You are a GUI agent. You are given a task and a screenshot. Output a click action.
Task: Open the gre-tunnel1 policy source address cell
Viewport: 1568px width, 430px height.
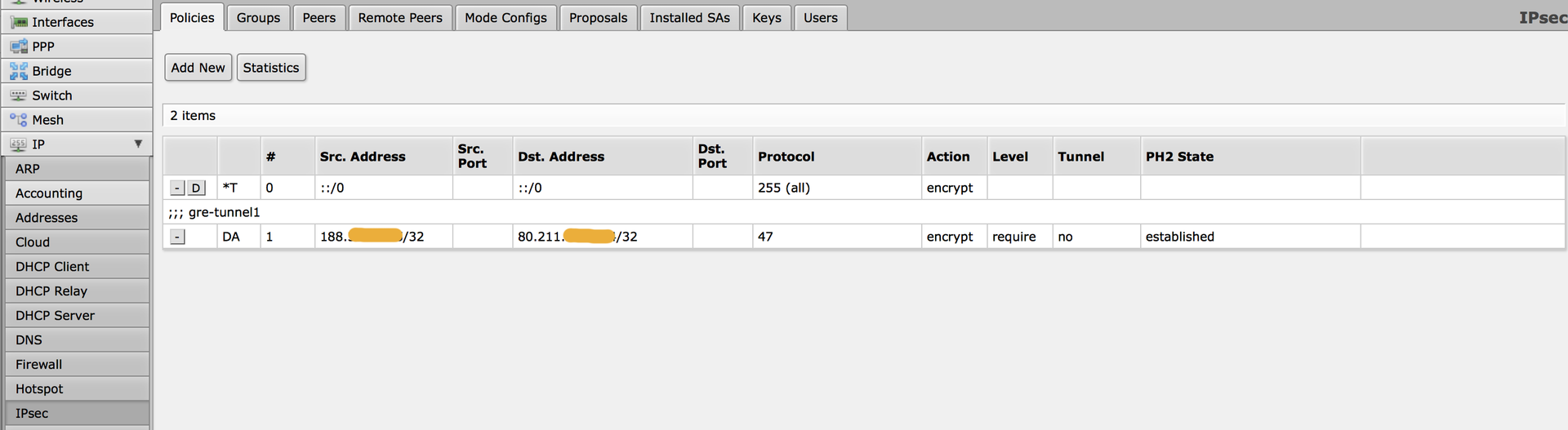click(372, 237)
